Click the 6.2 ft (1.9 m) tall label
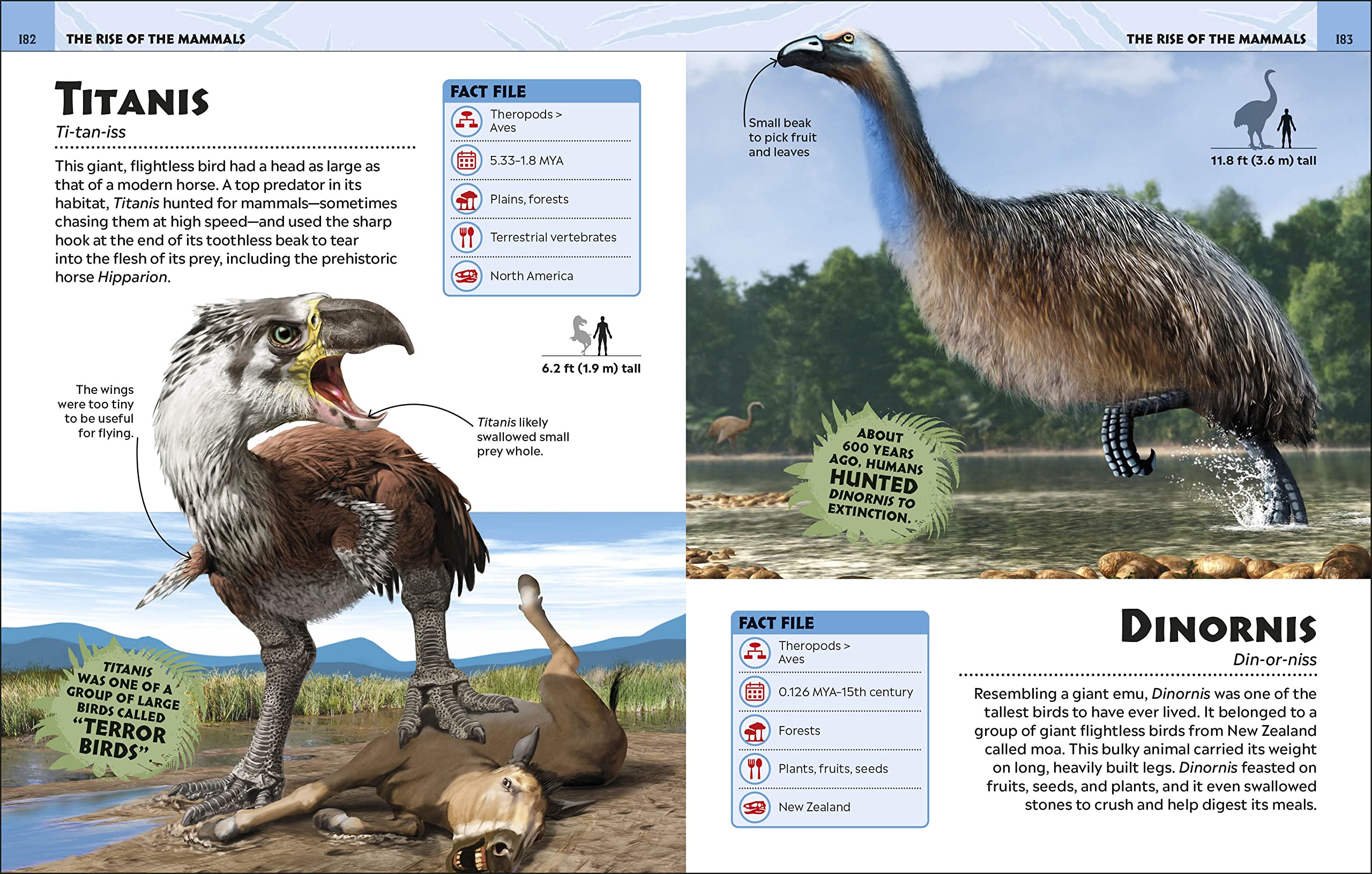 tap(591, 369)
